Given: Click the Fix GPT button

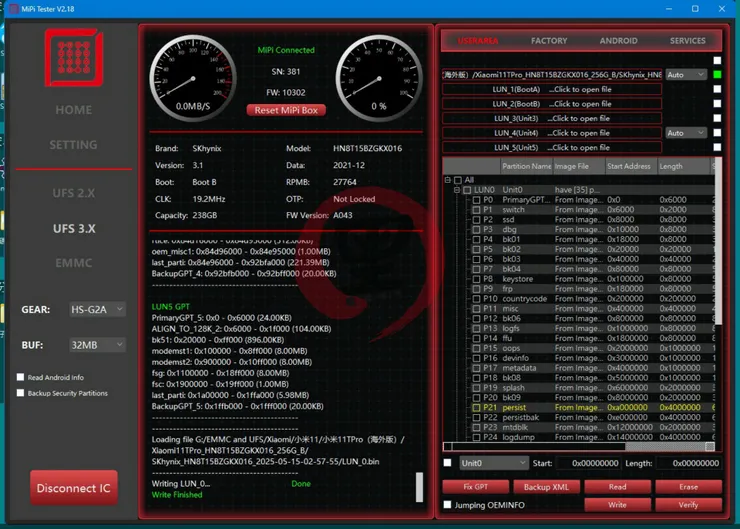Looking at the screenshot, I should pyautogui.click(x=475, y=487).
